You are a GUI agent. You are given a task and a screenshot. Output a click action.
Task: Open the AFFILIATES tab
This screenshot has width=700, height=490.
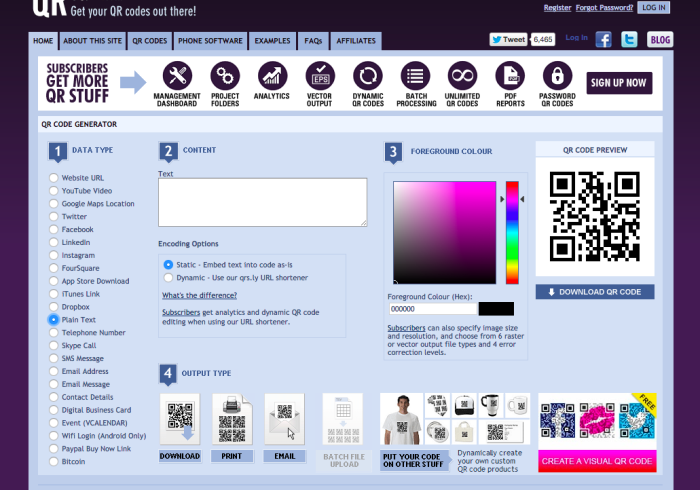pos(356,41)
